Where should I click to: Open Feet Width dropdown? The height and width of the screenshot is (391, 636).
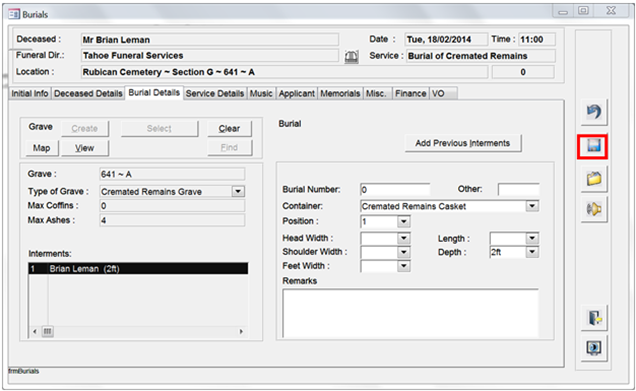coord(404,266)
